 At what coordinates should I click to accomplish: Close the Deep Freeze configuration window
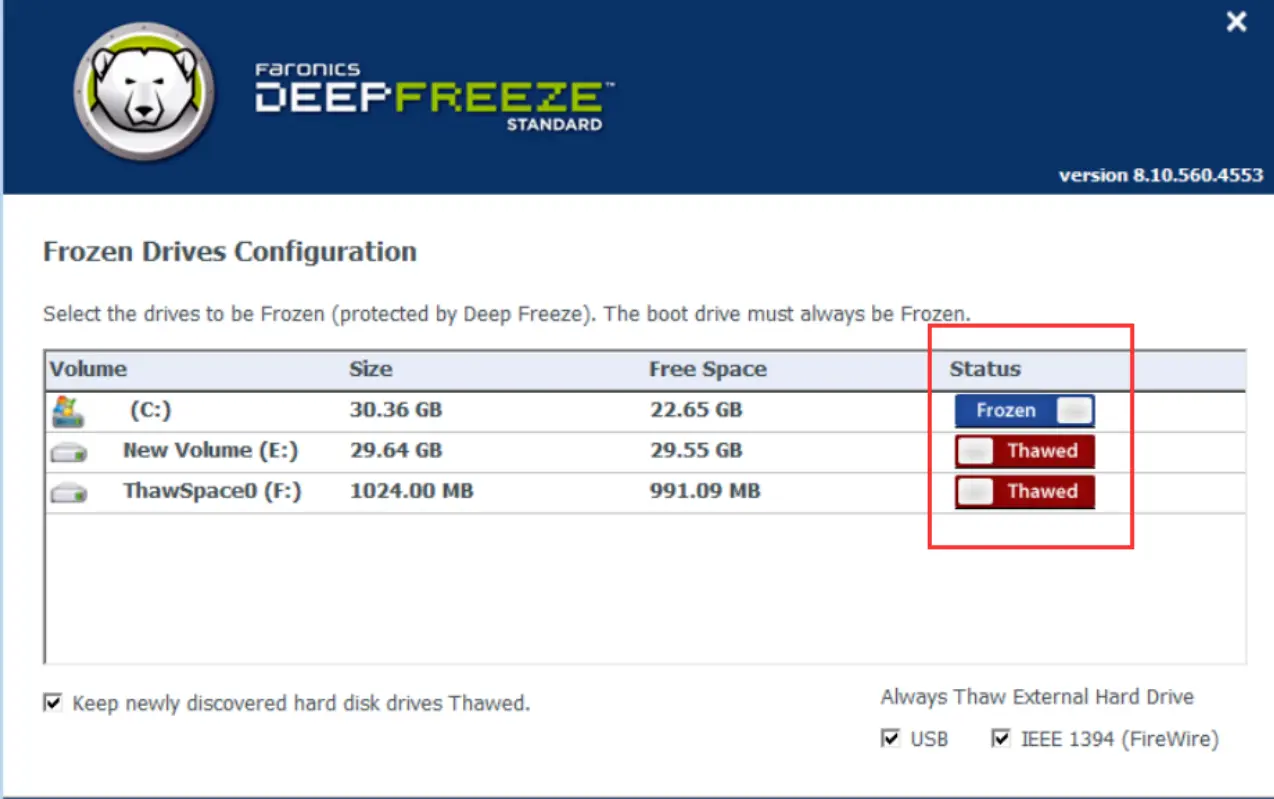tap(1237, 21)
